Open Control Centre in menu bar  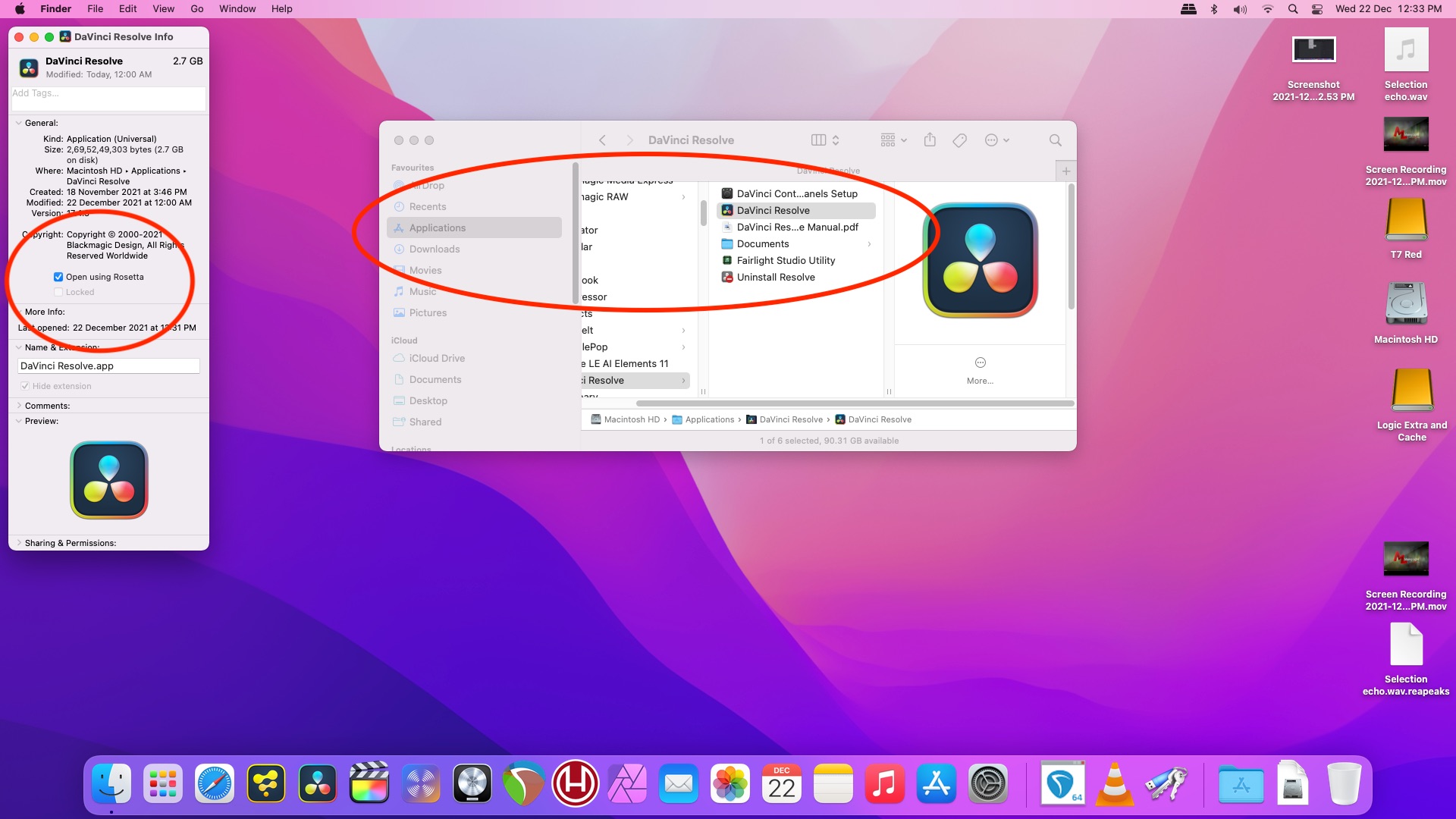pos(1318,9)
